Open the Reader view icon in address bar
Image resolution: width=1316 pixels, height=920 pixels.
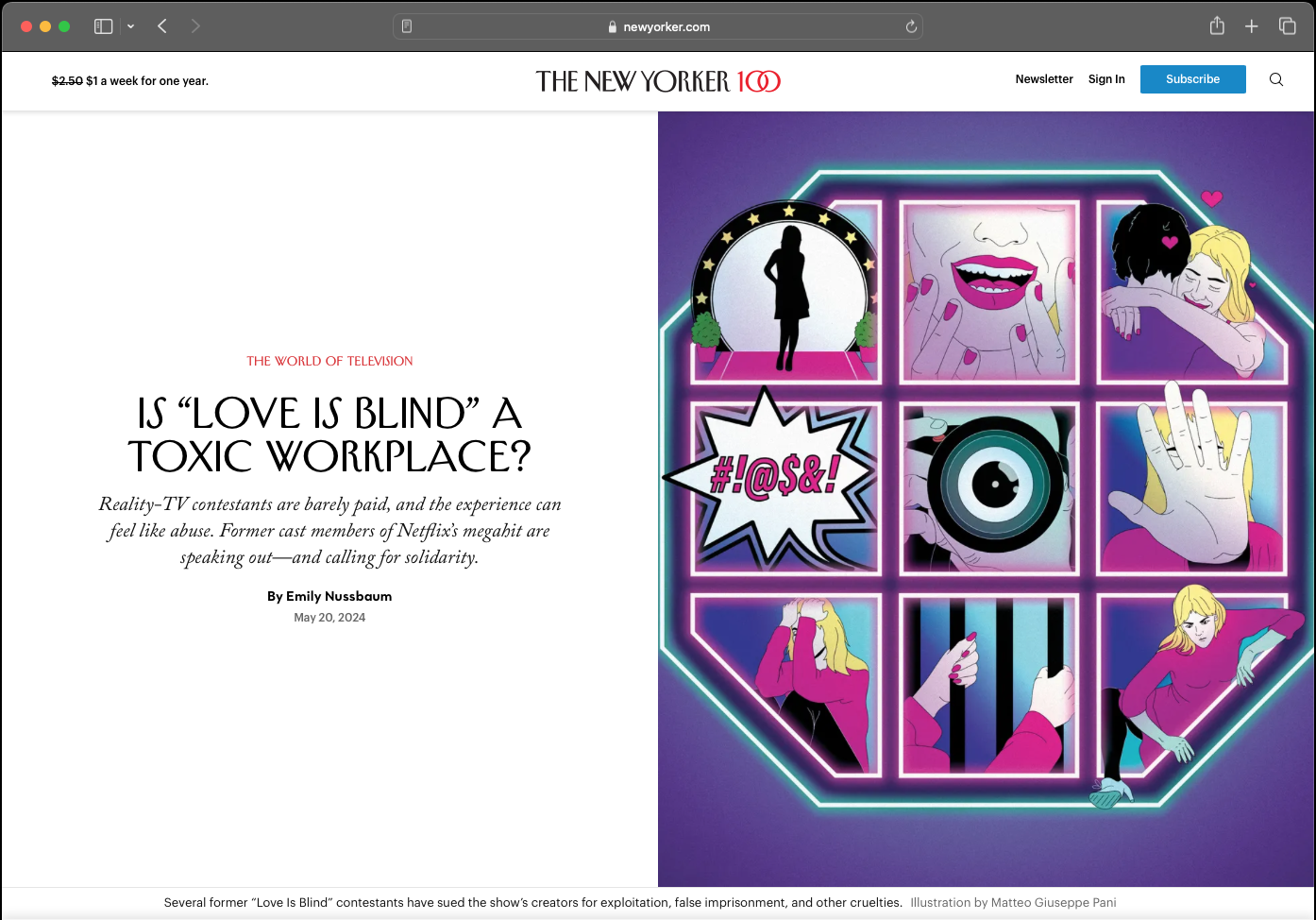407,26
